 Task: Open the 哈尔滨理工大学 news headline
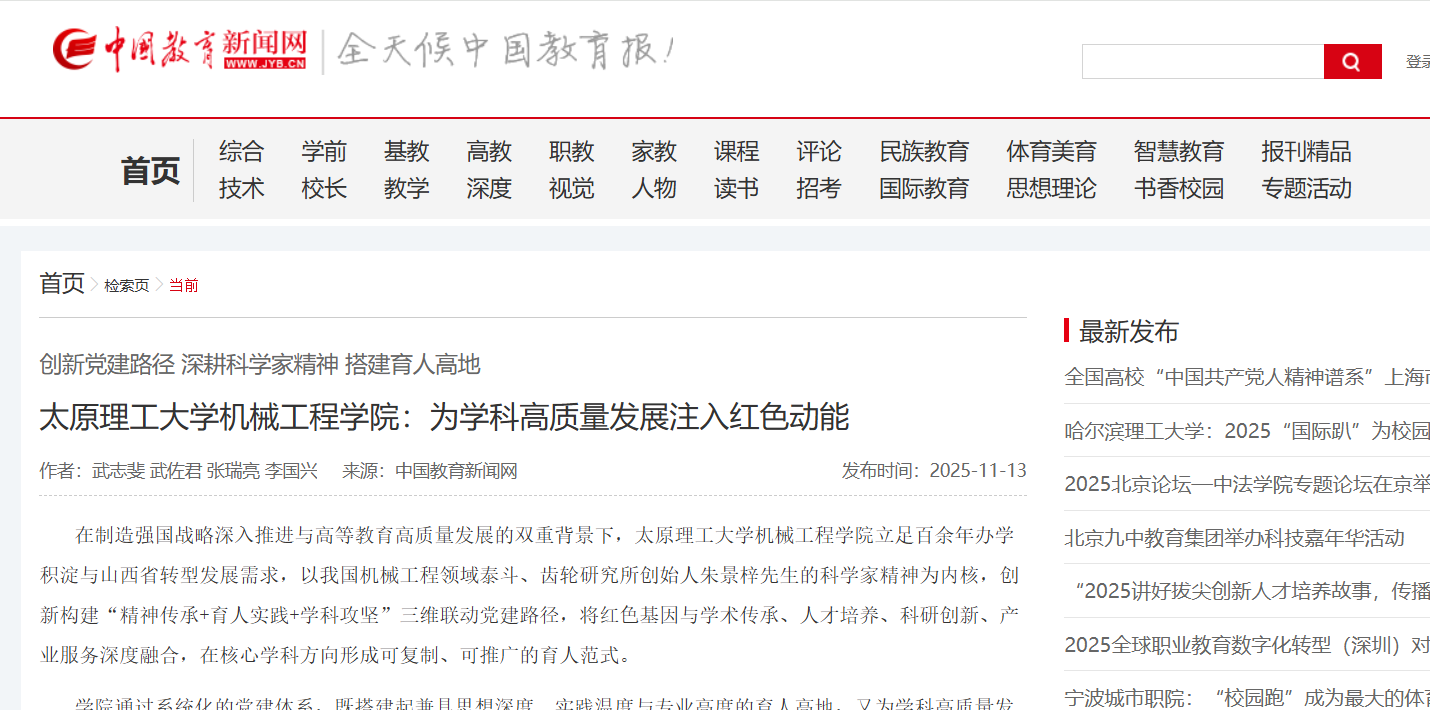coord(1246,431)
